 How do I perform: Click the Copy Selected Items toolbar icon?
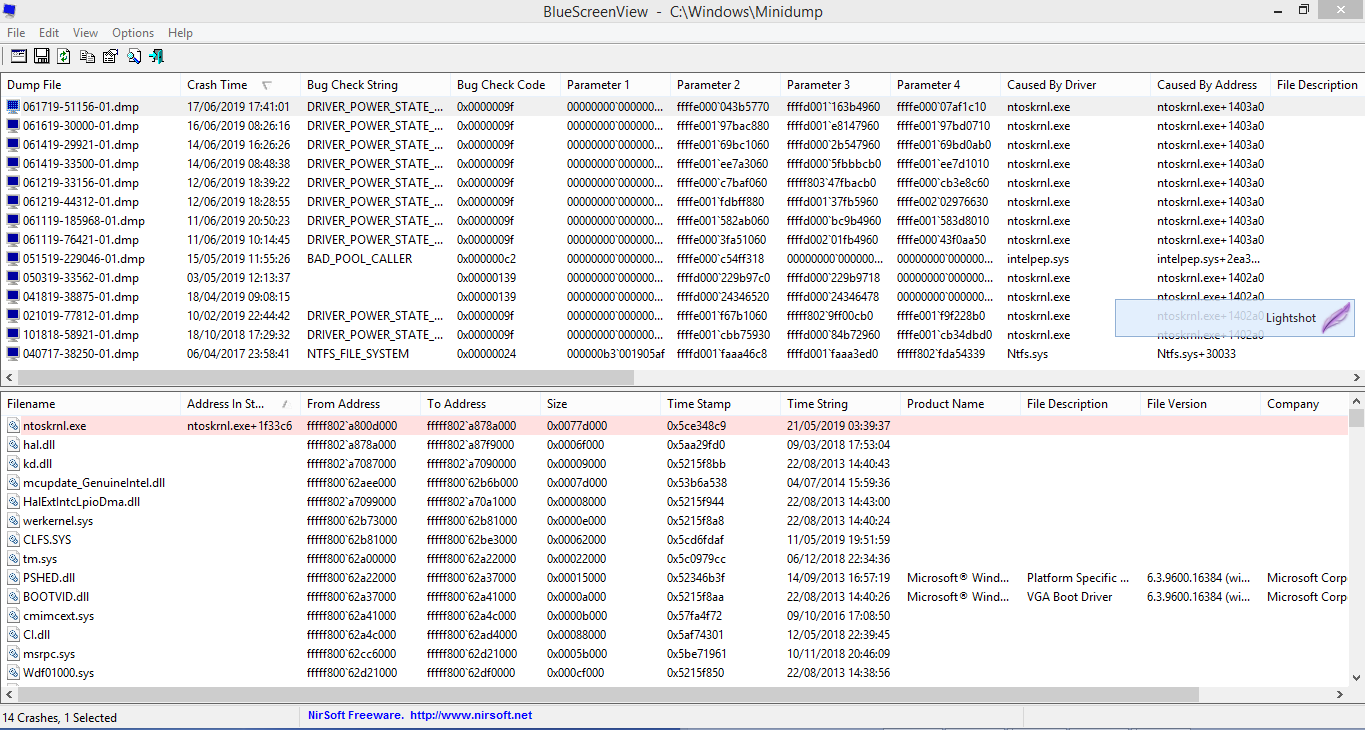(88, 56)
